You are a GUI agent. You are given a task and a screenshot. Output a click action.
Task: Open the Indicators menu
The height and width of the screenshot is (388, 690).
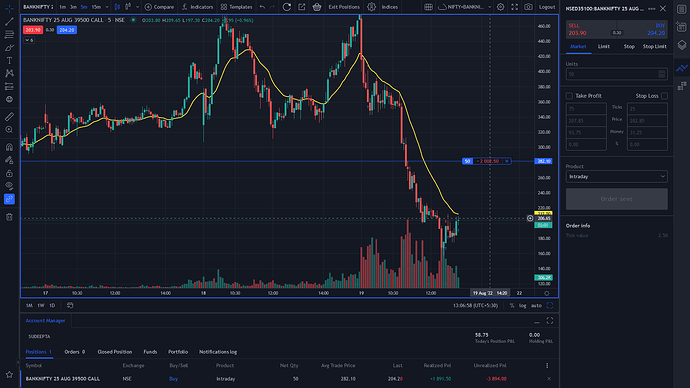[198, 7]
